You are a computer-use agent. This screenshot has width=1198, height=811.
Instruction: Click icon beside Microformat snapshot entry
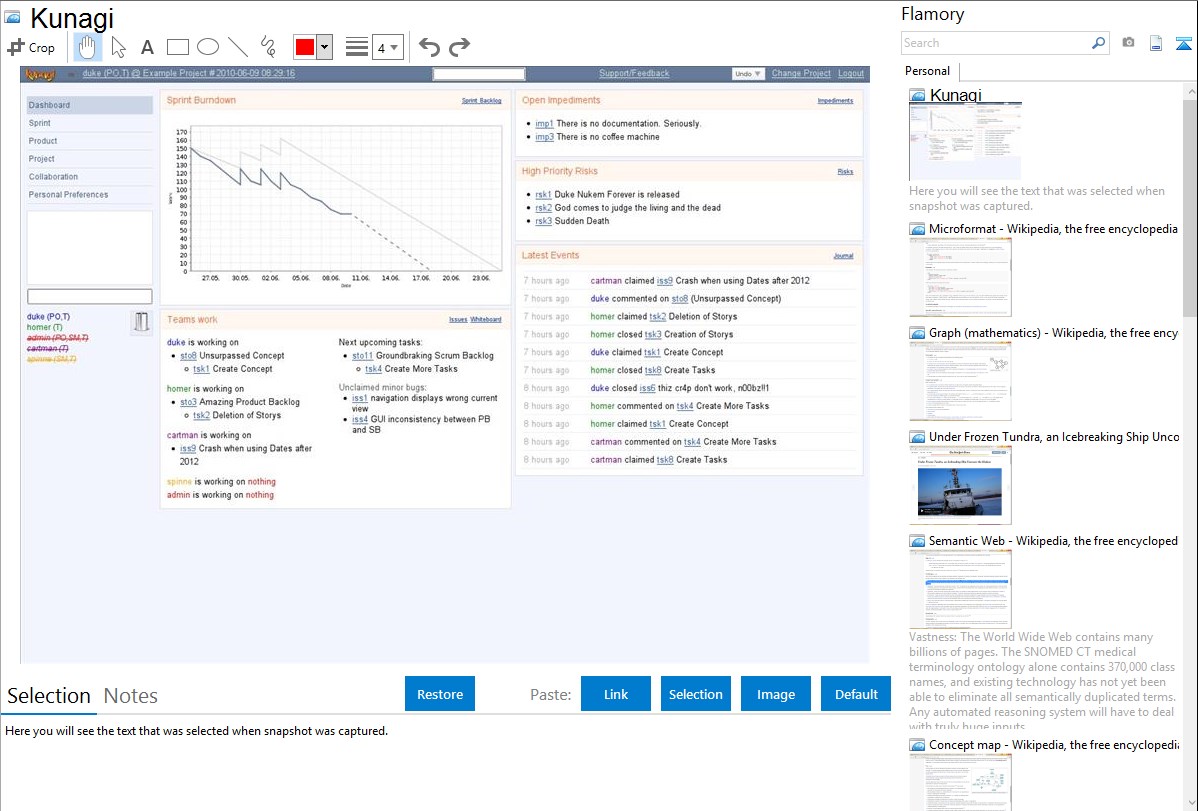coord(917,229)
